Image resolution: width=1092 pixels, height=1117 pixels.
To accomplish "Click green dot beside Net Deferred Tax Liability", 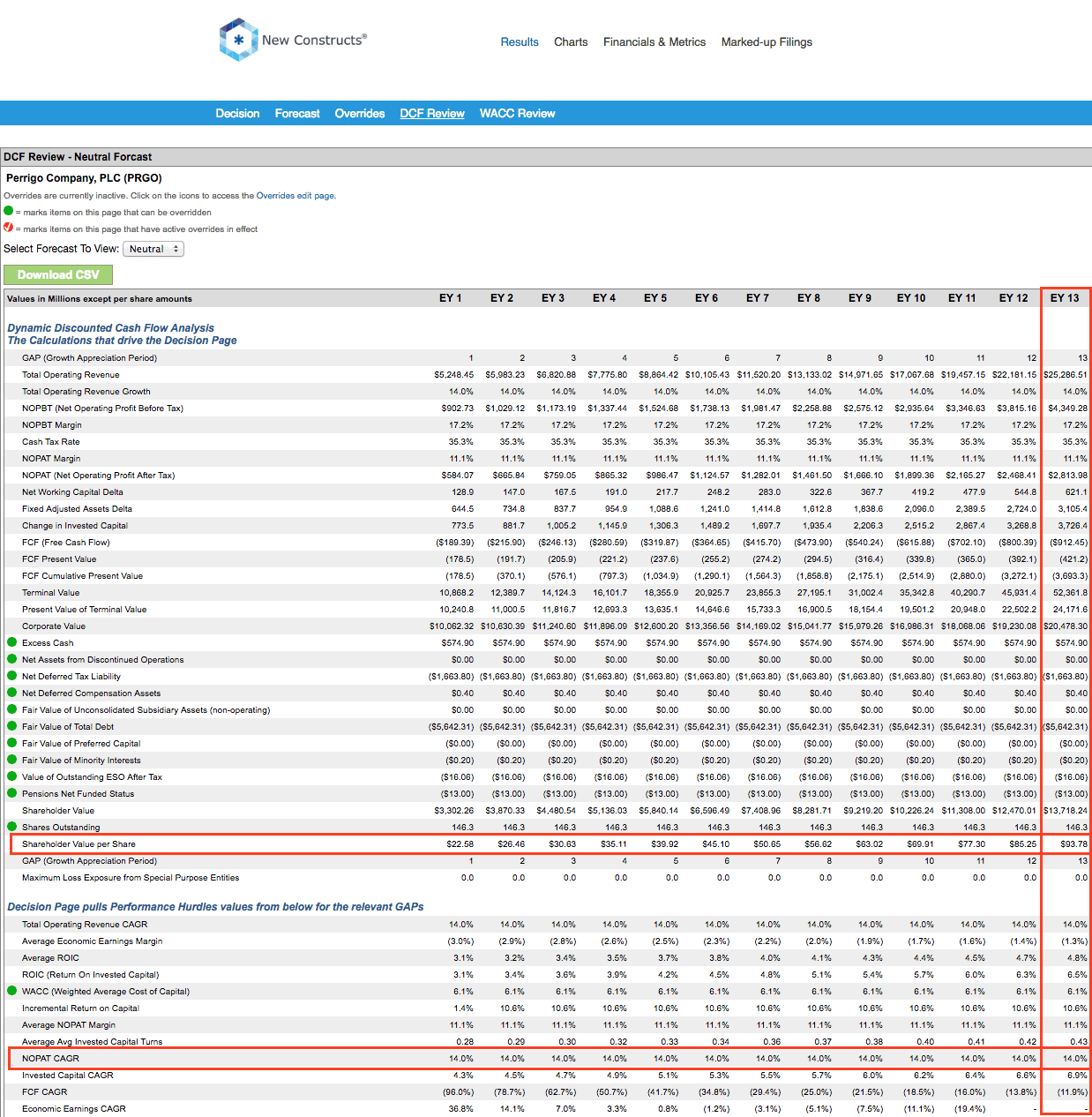I will point(12,676).
